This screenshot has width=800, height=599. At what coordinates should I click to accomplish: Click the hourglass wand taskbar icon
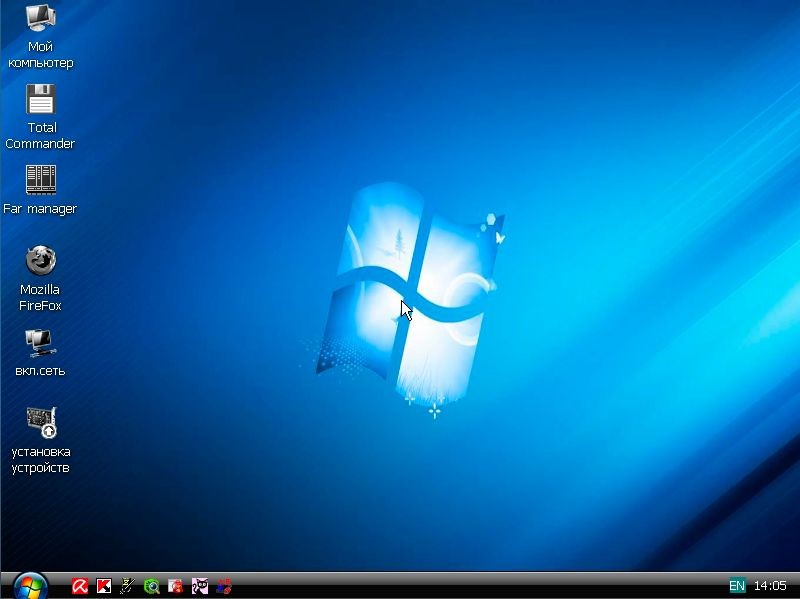tap(128, 586)
